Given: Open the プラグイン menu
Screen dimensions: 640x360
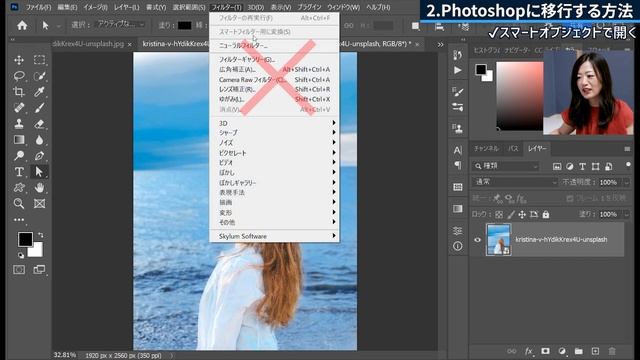Looking at the screenshot, I should coord(309,7).
